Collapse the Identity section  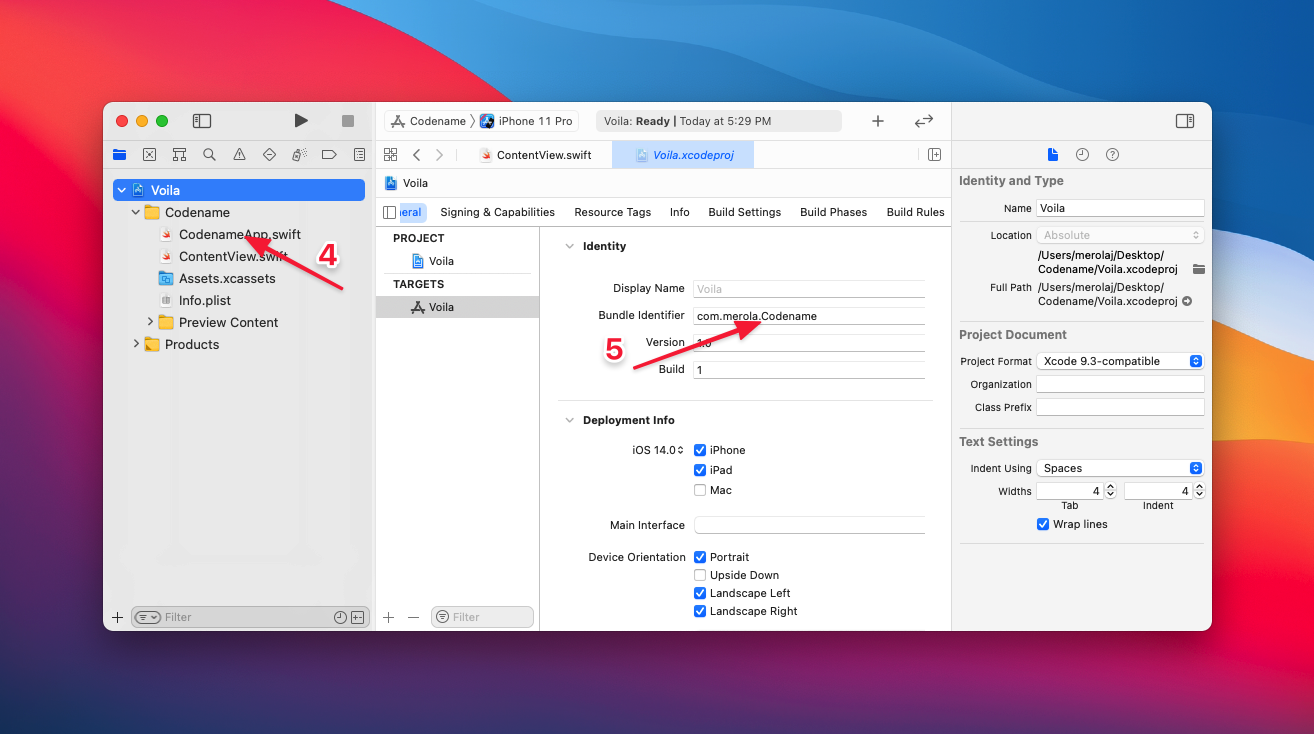[x=570, y=246]
